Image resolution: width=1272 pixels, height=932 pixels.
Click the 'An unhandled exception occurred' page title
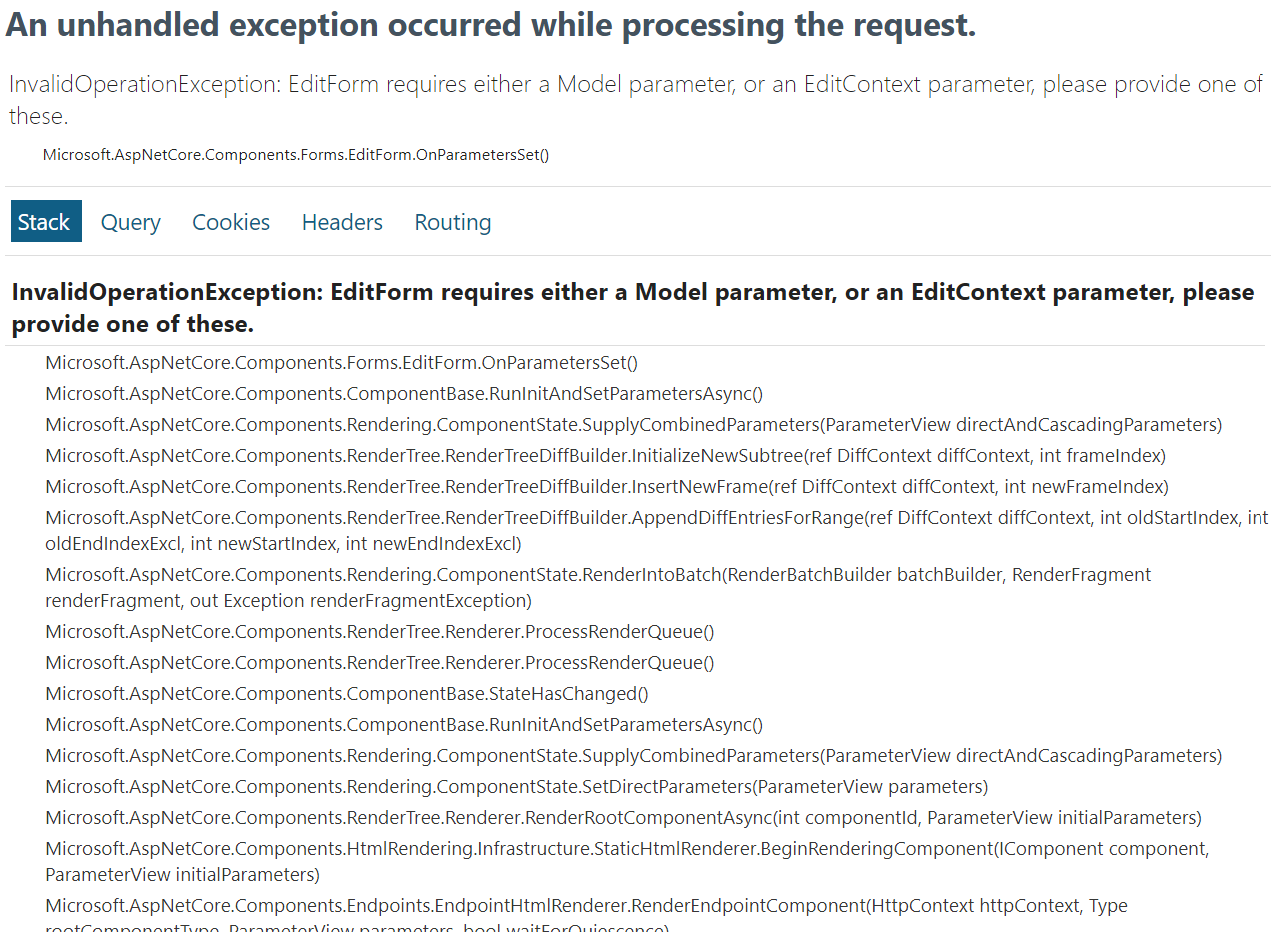tap(490, 26)
